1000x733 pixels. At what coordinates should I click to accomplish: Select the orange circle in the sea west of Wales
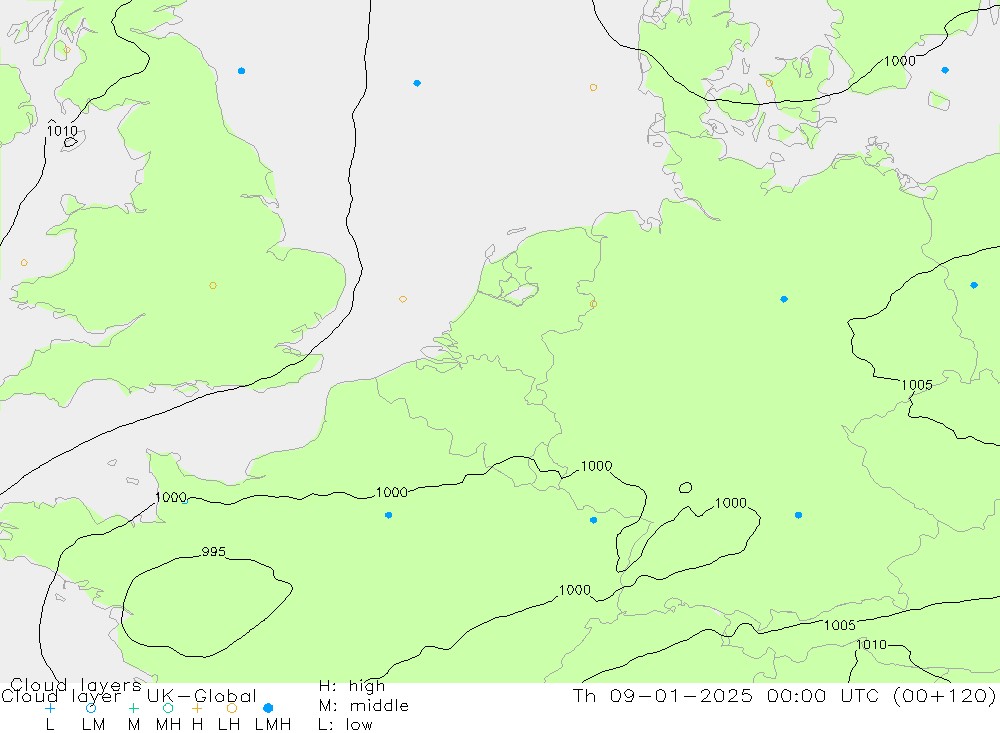(24, 263)
